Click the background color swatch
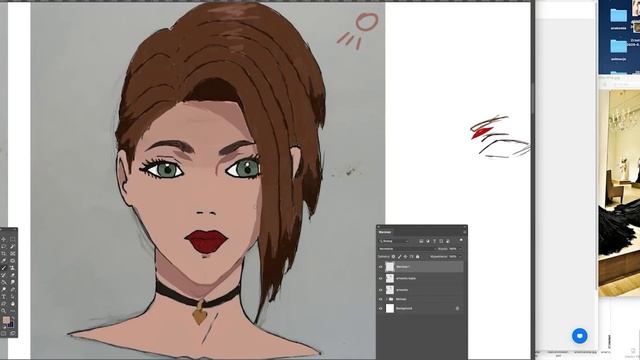 [x=11, y=324]
